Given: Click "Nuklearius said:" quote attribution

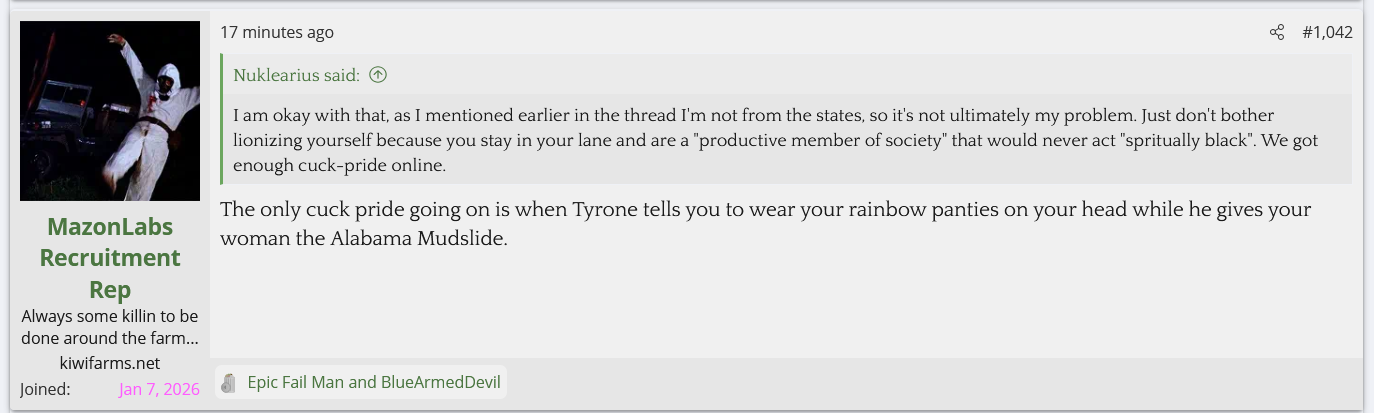Looking at the screenshot, I should click(x=296, y=75).
